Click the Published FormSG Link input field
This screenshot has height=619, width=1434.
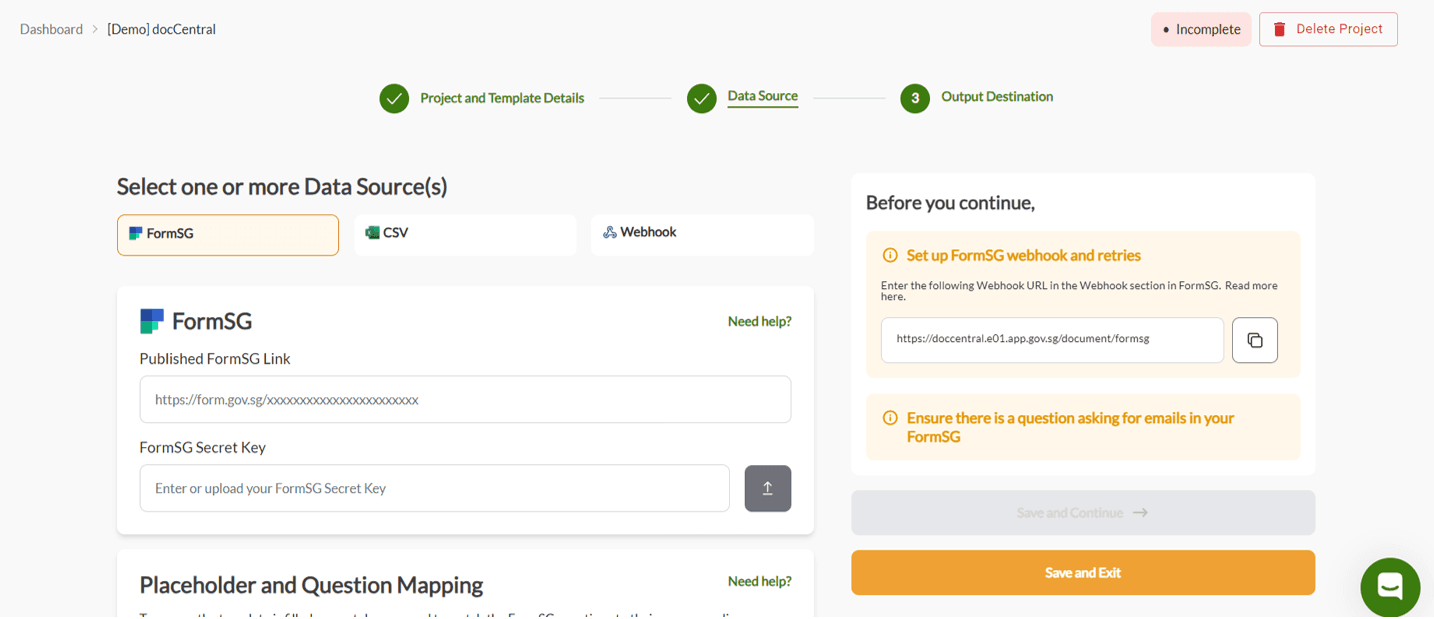point(465,399)
